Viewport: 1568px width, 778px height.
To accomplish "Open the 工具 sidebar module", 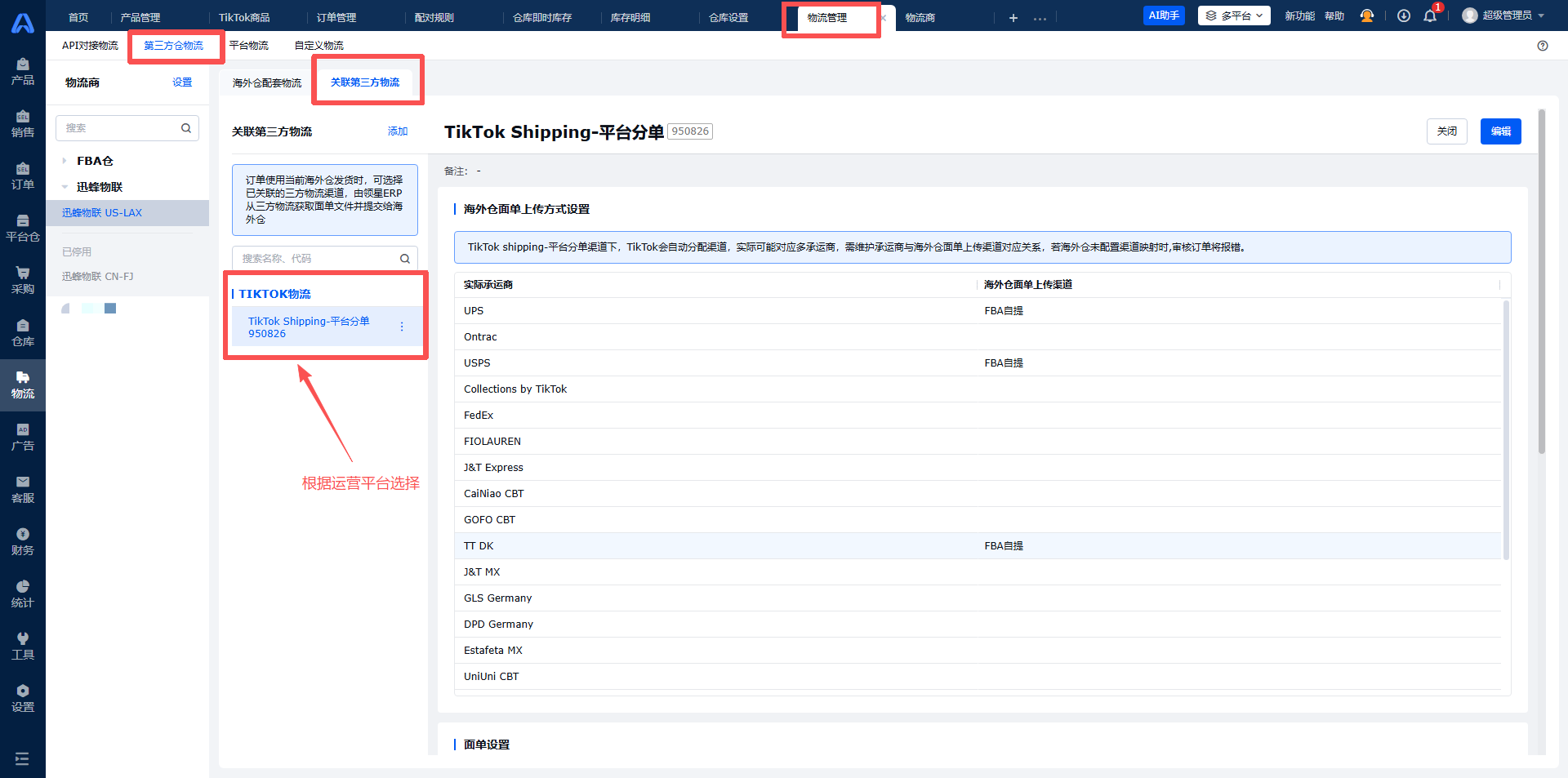I will 23,647.
